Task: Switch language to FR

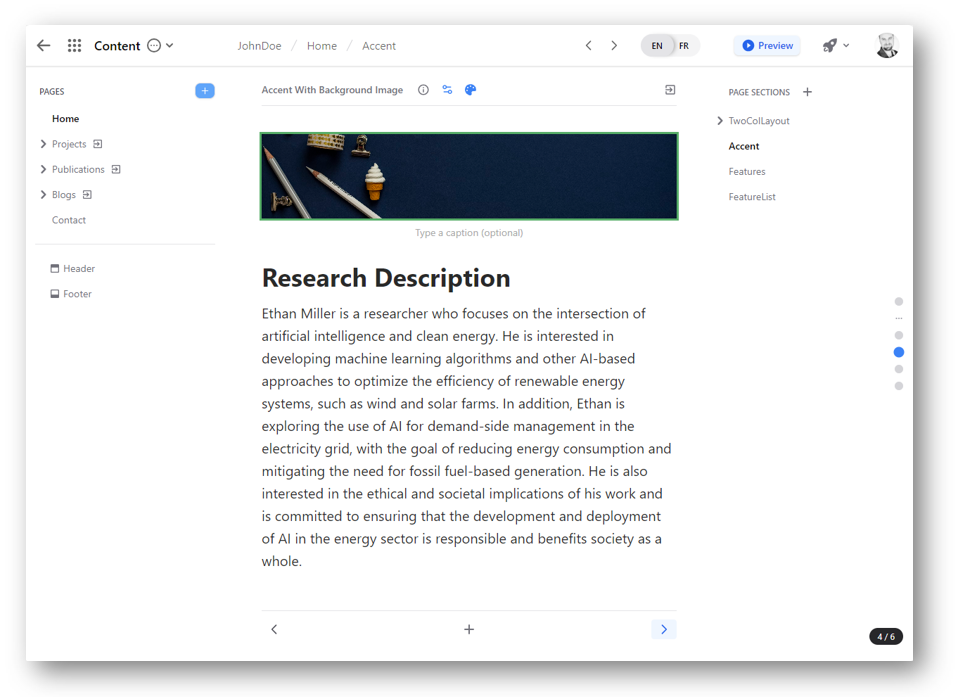Action: tap(684, 46)
